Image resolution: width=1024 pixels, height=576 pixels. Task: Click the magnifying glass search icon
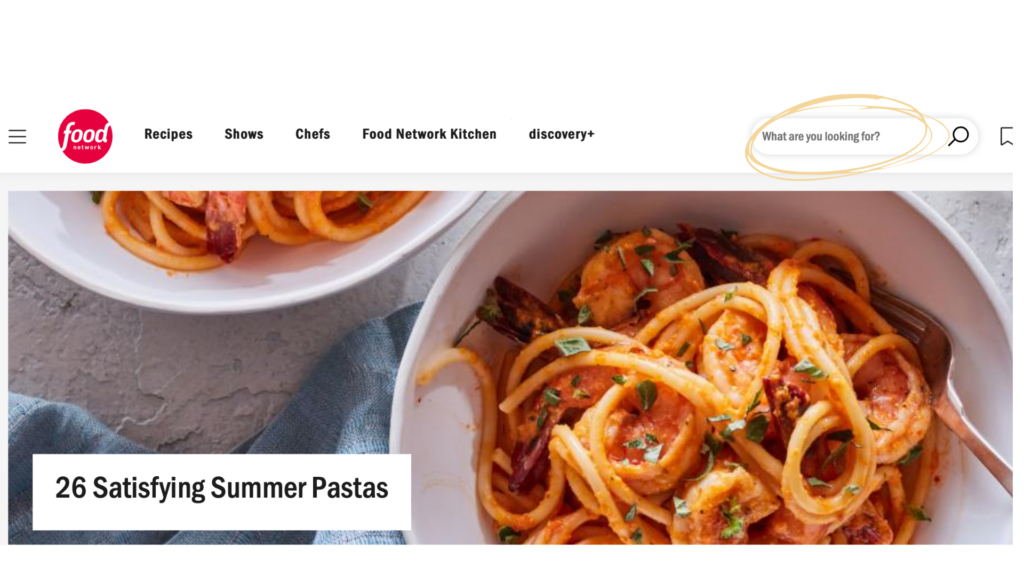958,136
